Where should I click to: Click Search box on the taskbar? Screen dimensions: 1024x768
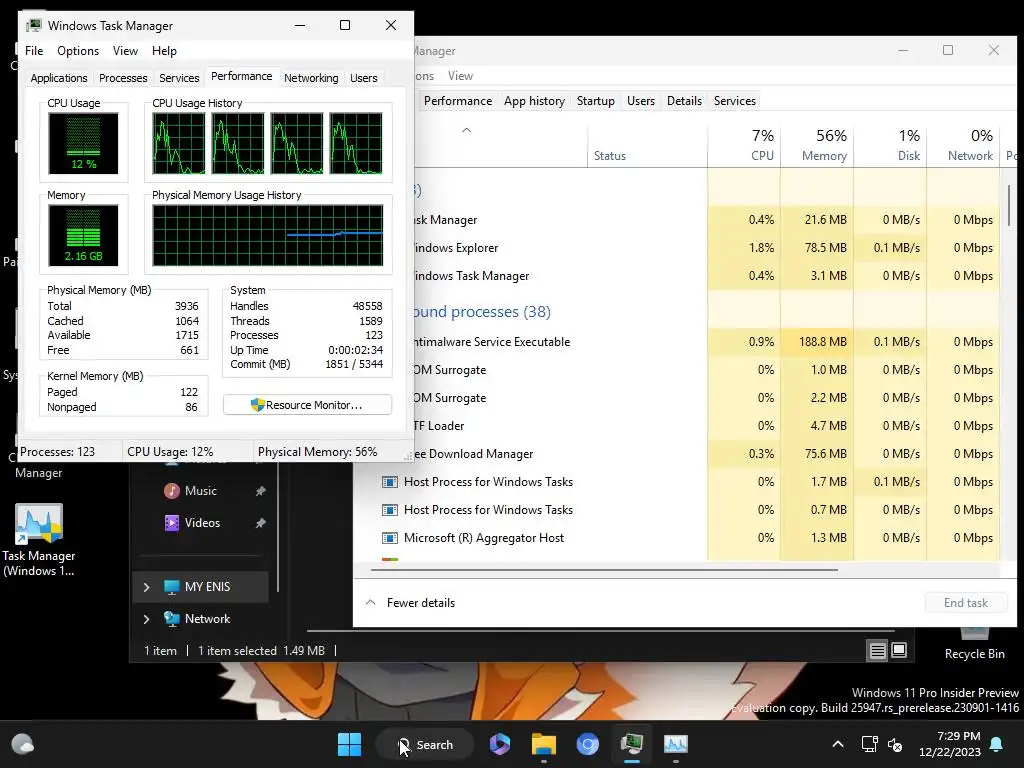[425, 744]
